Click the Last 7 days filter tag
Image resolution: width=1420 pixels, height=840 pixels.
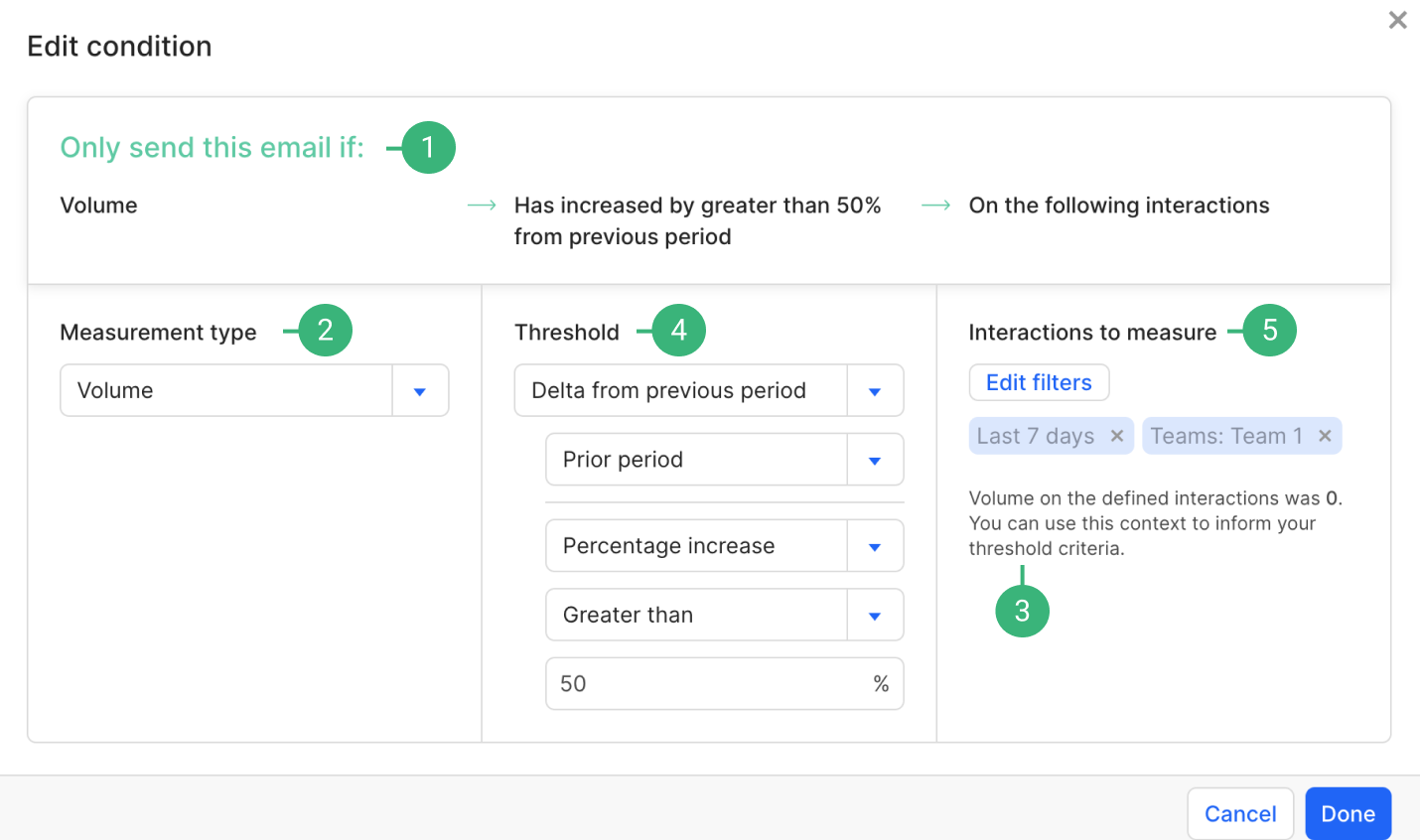click(x=1036, y=436)
